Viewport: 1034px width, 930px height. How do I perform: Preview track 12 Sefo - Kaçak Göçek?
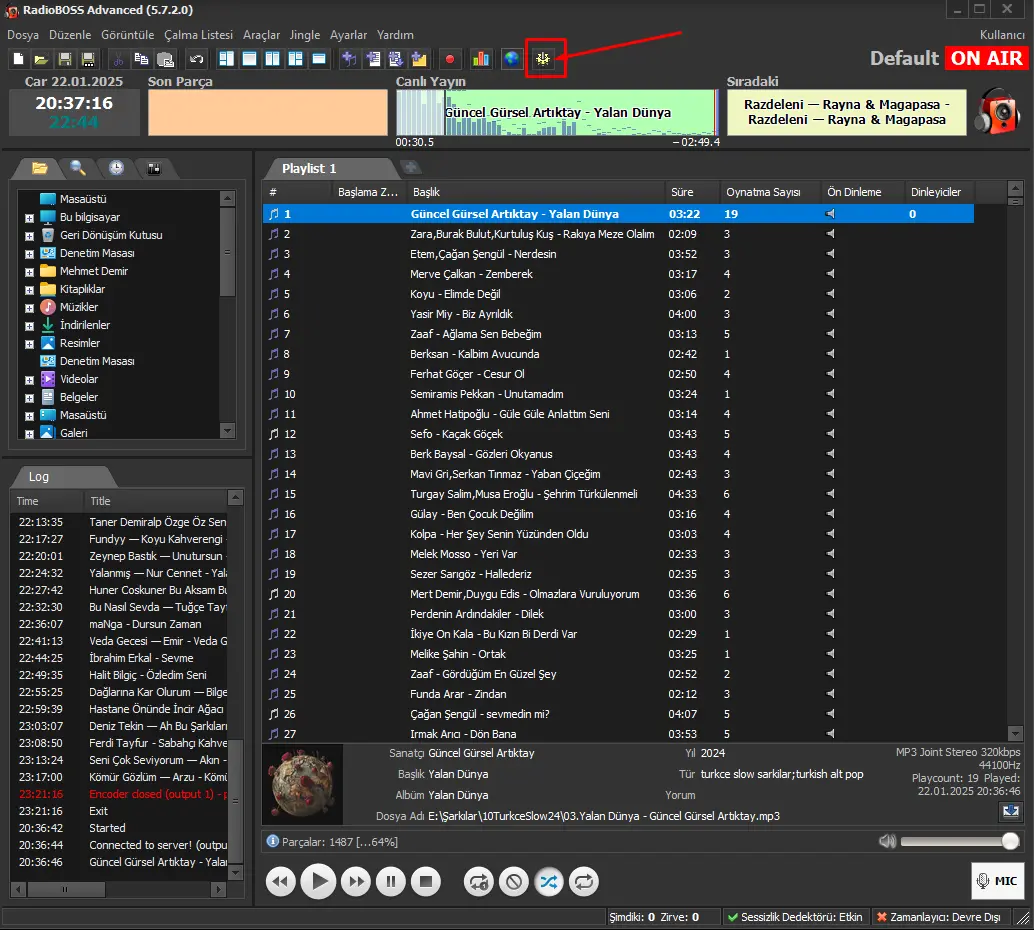click(x=830, y=433)
